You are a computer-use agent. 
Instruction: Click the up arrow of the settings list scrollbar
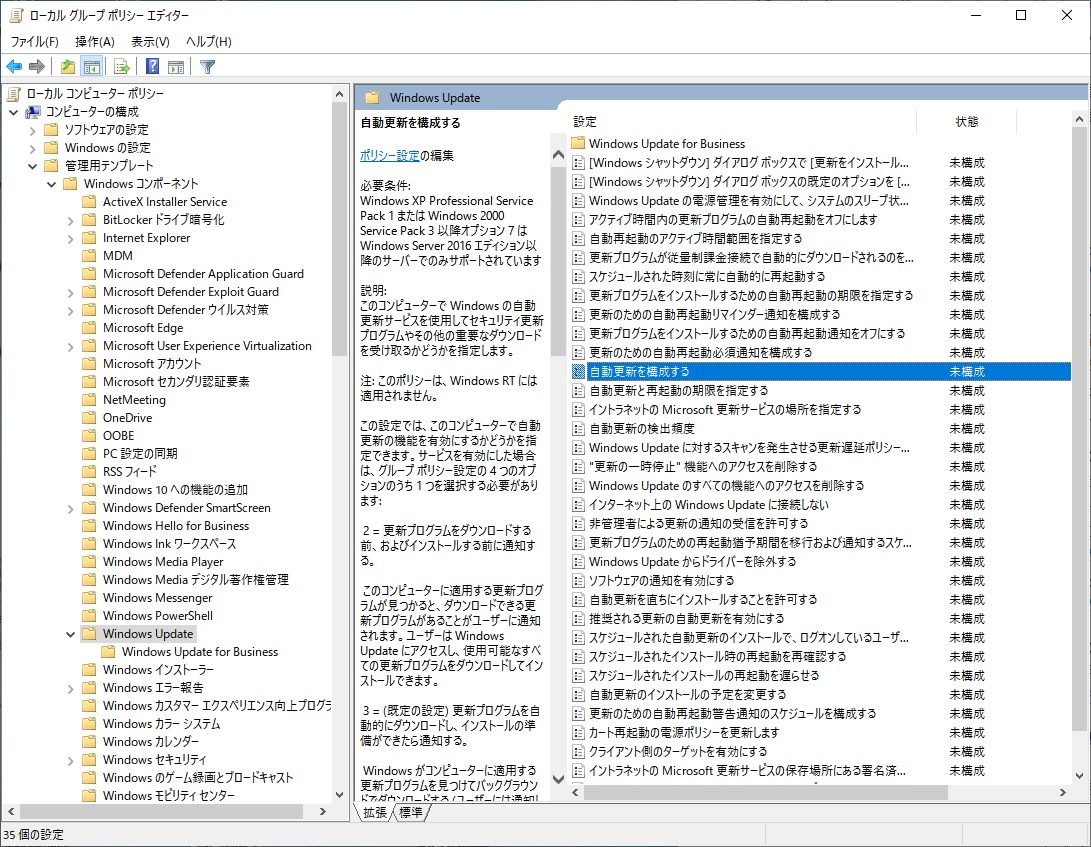pyautogui.click(x=1079, y=120)
